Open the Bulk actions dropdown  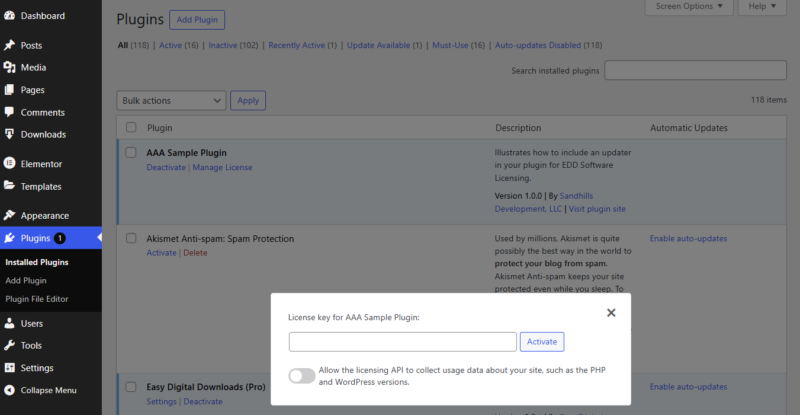(x=171, y=101)
